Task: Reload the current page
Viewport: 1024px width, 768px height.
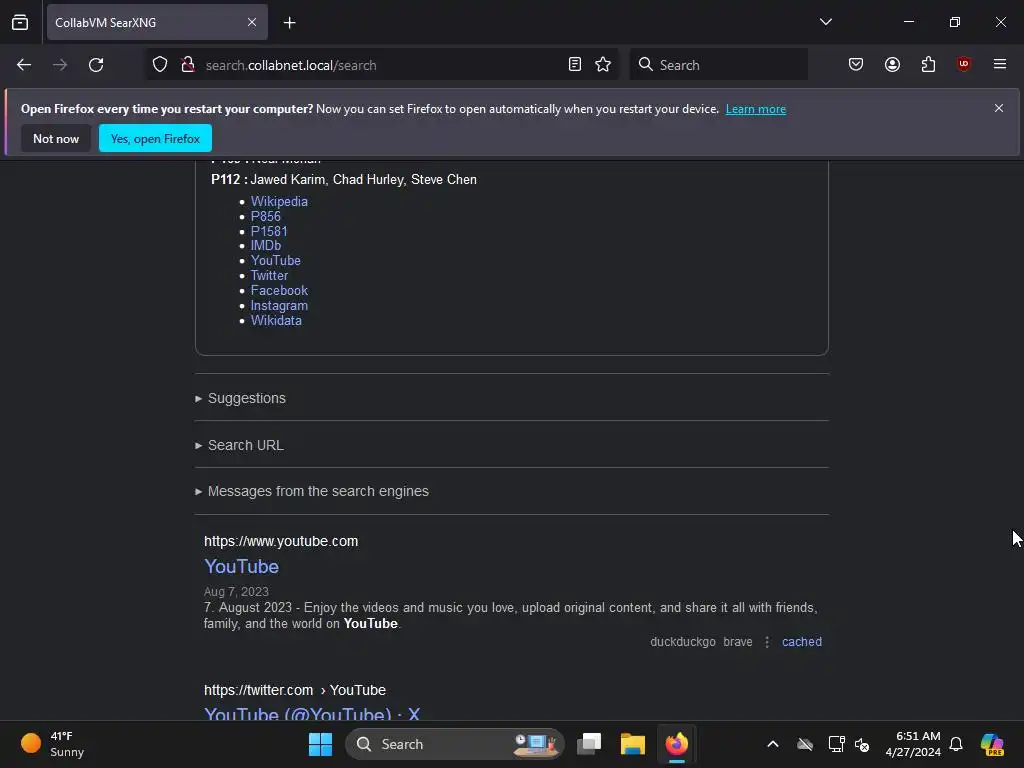Action: tap(96, 65)
